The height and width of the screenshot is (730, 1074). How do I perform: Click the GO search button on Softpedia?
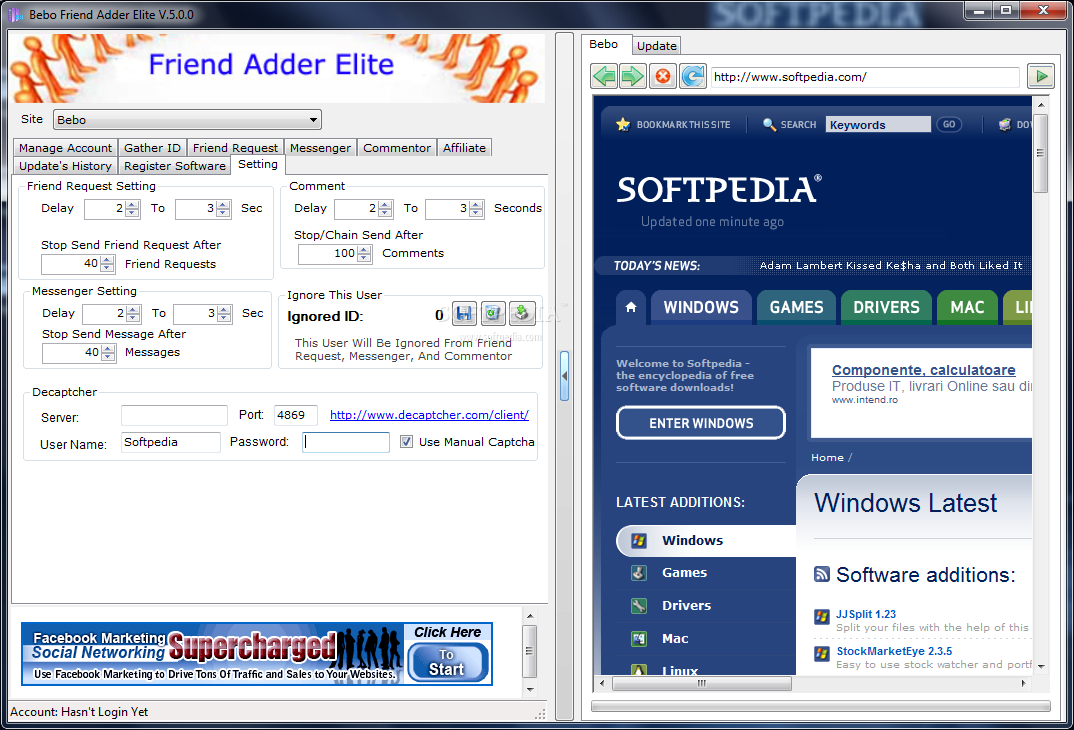coord(949,125)
